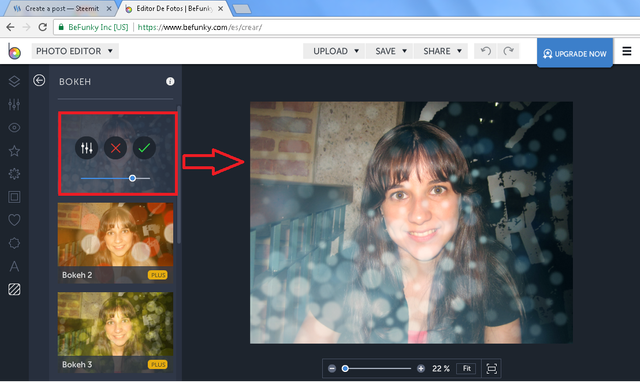
Task: Go back in browser history
Action: tap(10, 27)
